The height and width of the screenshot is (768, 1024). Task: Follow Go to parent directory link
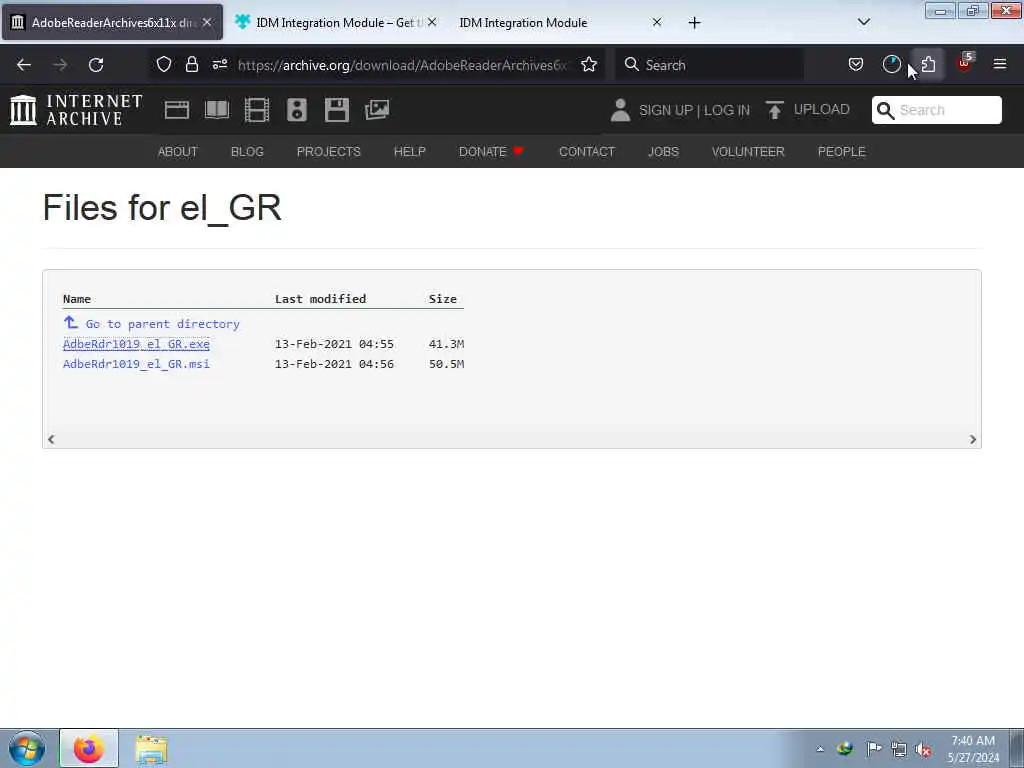click(162, 324)
